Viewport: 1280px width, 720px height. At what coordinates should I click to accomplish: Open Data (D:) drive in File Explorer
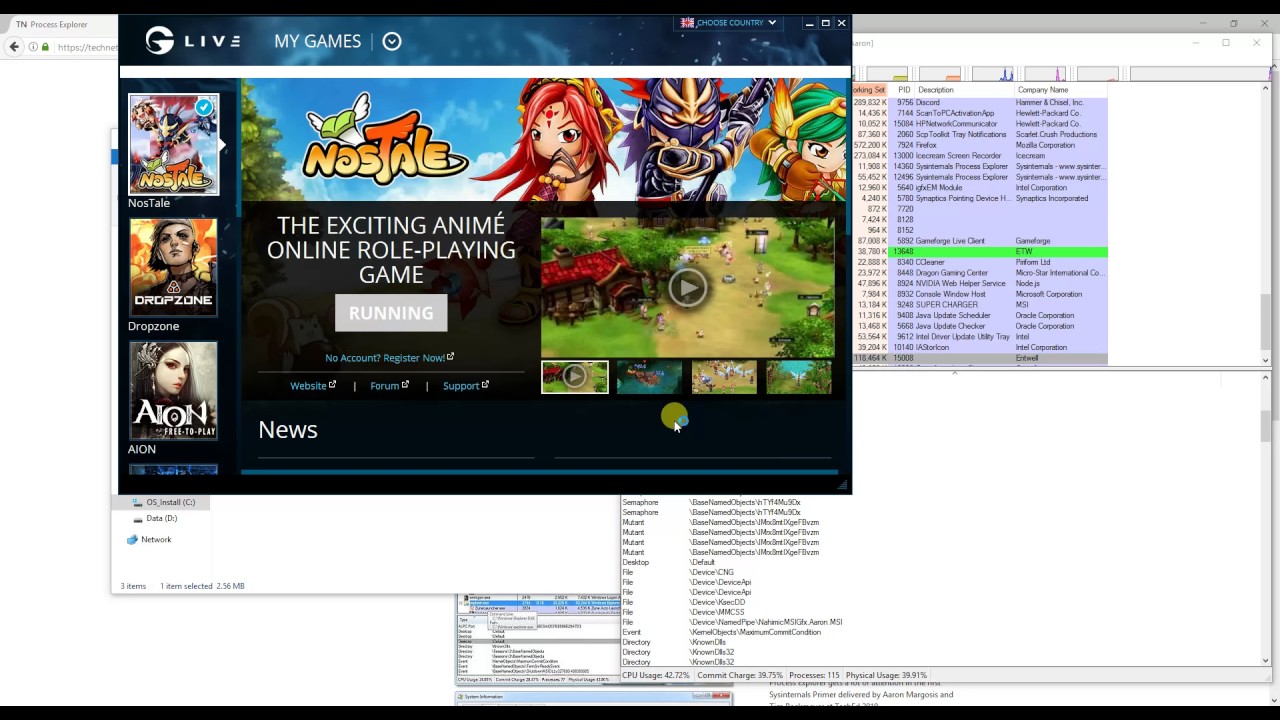click(161, 518)
